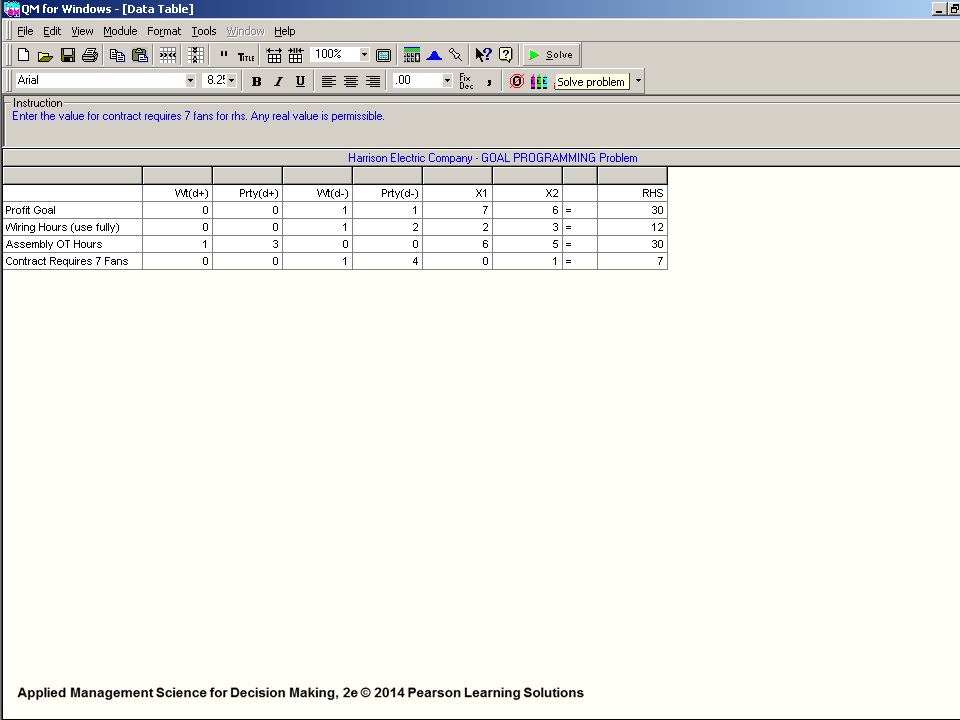960x720 pixels.
Task: Click the Prty(d-) cell in the Contract Requires 7 Fans row
Action: click(x=388, y=261)
